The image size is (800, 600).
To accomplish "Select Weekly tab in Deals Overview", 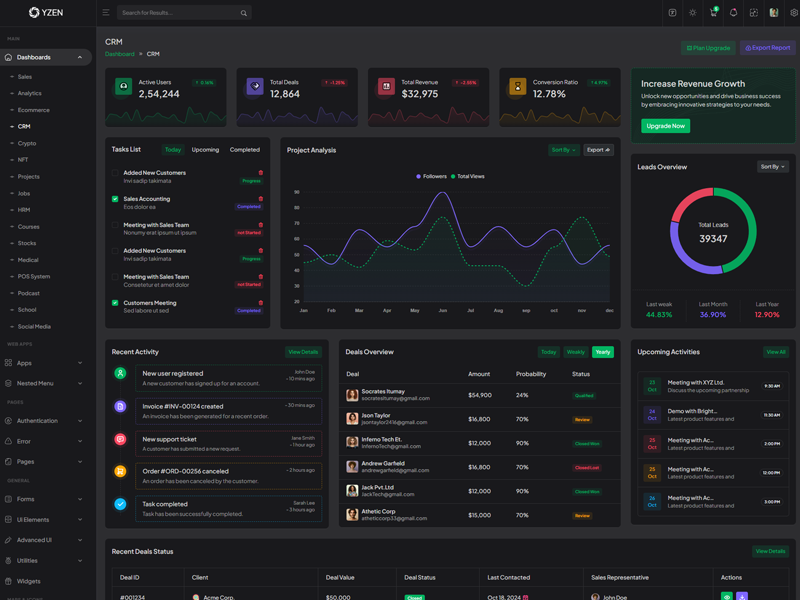I will (575, 352).
